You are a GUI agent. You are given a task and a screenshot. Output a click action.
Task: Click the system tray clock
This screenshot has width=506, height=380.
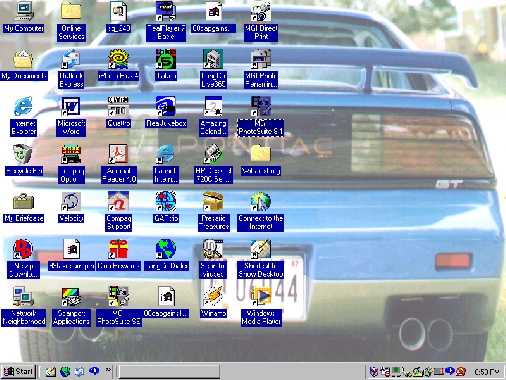486,371
